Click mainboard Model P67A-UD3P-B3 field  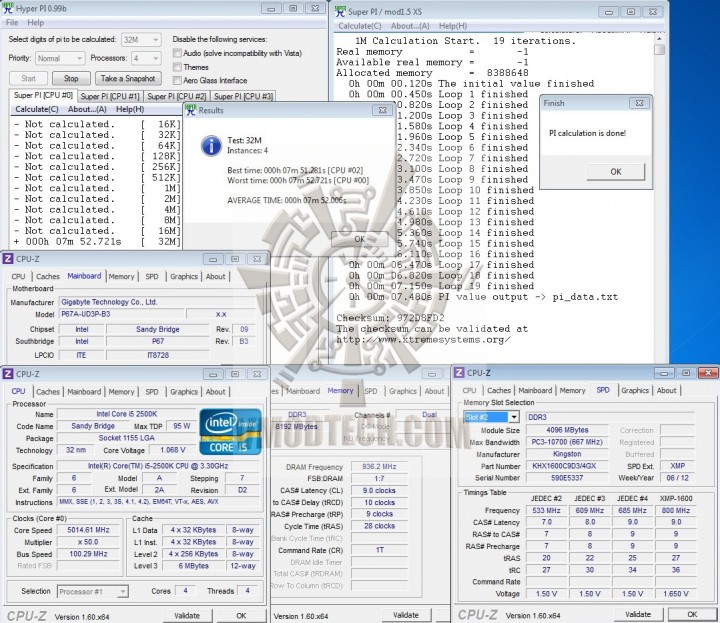[122, 314]
